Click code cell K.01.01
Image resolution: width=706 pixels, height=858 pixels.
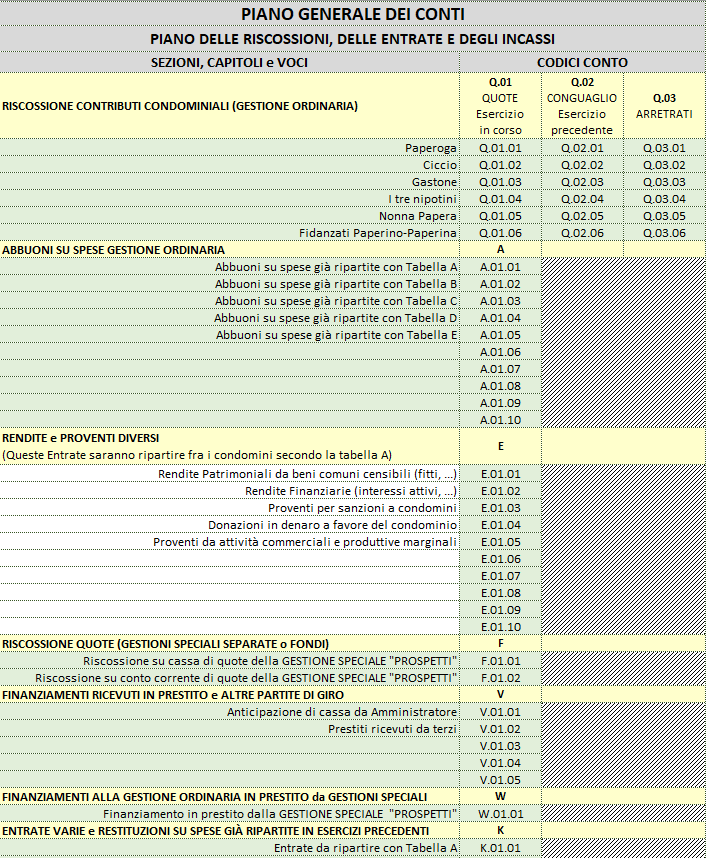[500, 848]
